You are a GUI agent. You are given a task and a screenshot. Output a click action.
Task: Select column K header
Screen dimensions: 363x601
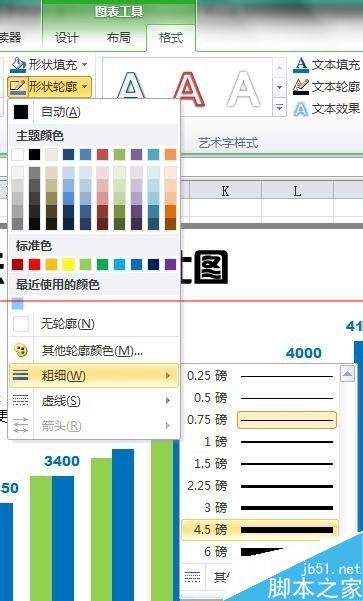(226, 190)
